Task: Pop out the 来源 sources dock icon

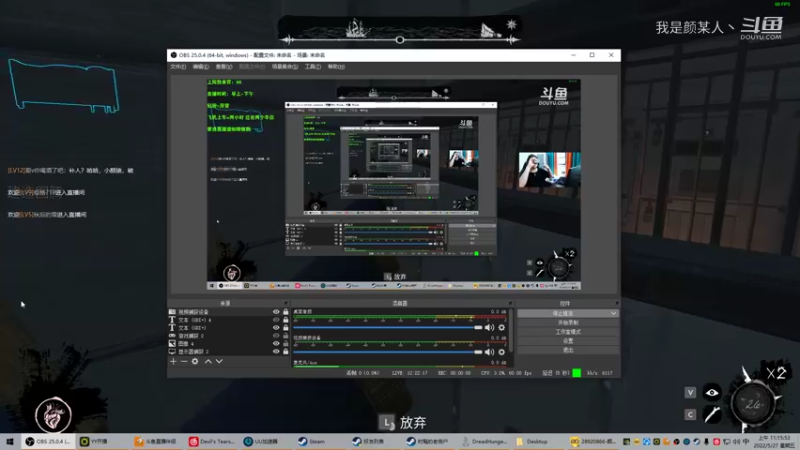Action: coord(286,303)
